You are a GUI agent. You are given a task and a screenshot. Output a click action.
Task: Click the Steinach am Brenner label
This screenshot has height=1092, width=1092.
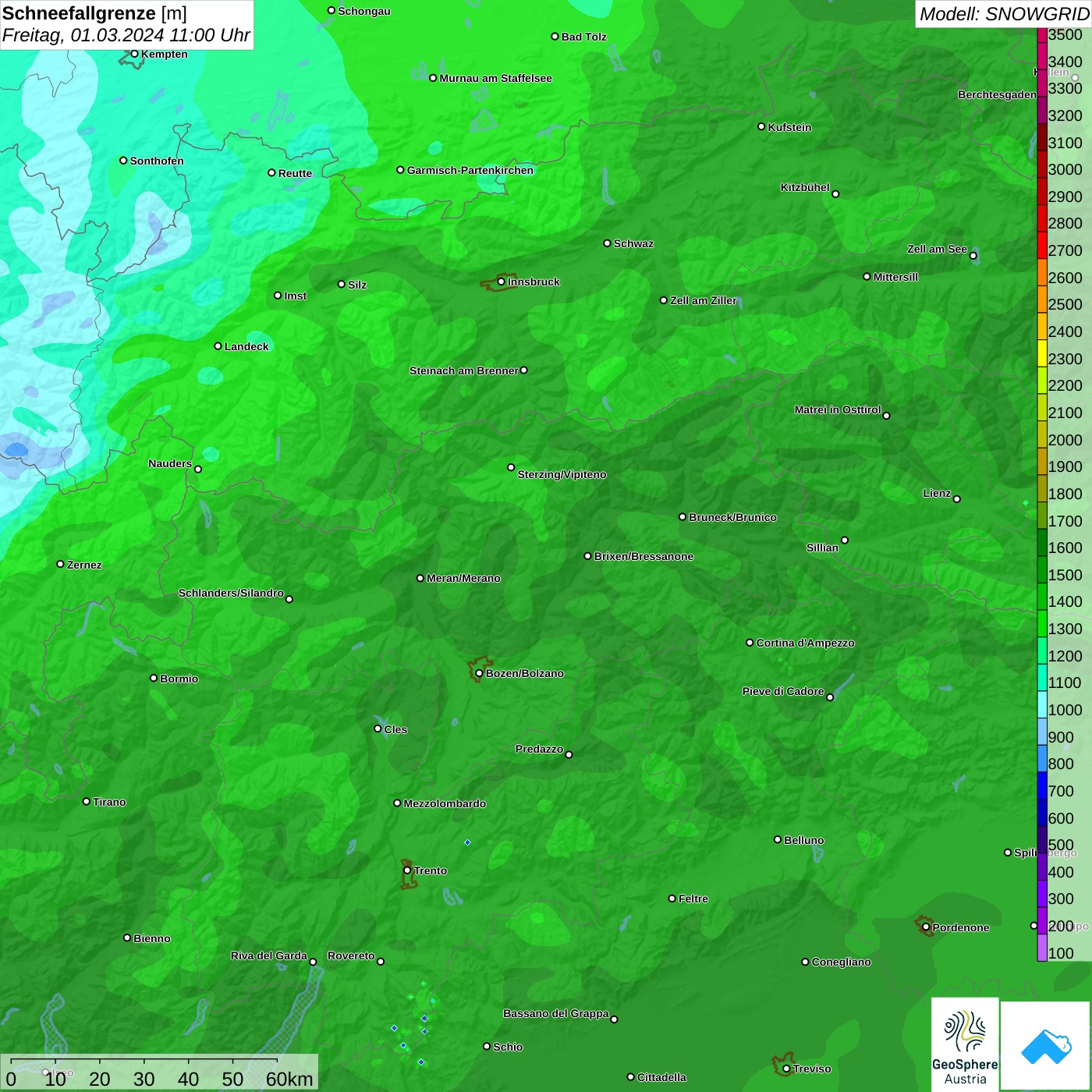click(464, 370)
